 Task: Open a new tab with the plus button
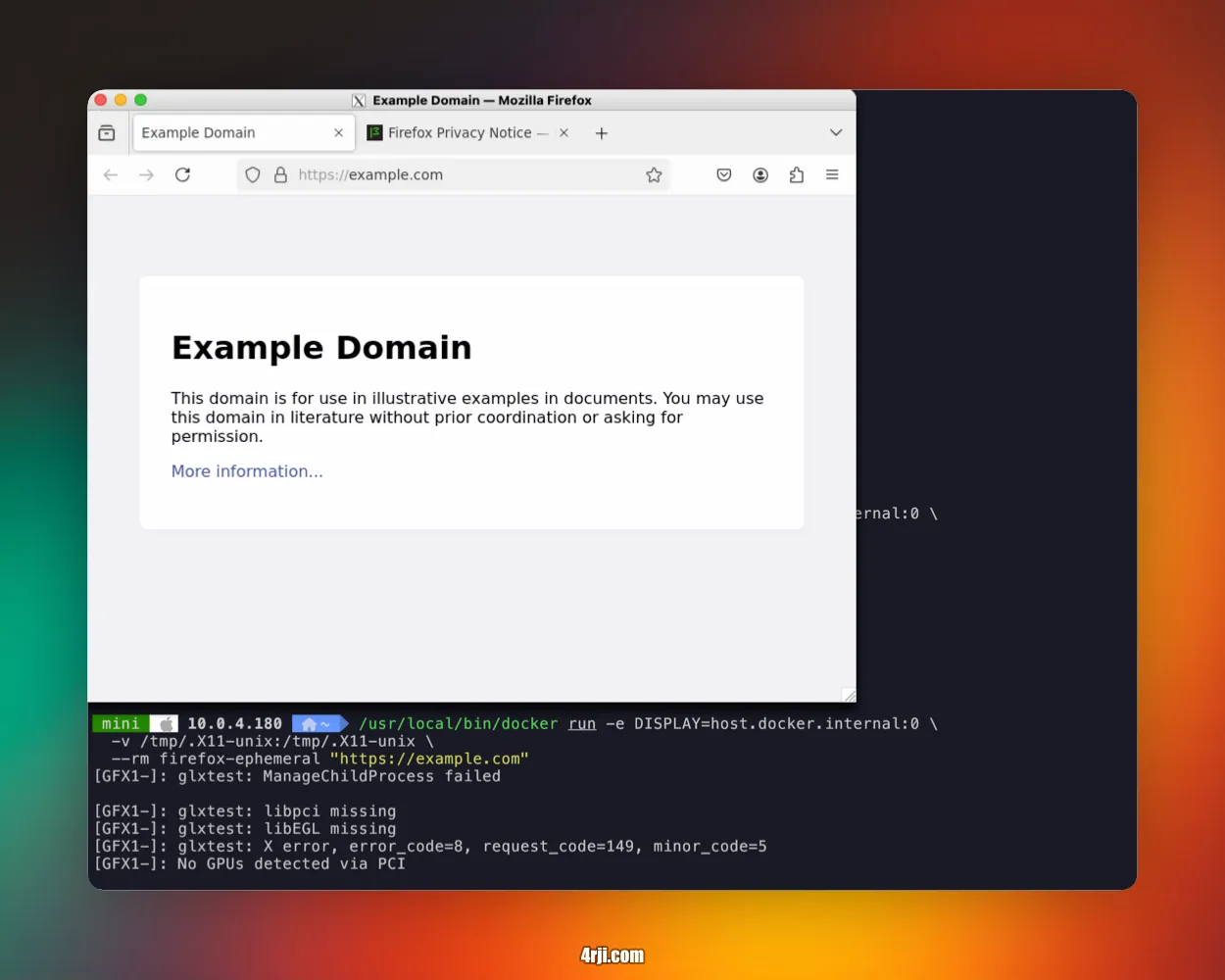601,132
